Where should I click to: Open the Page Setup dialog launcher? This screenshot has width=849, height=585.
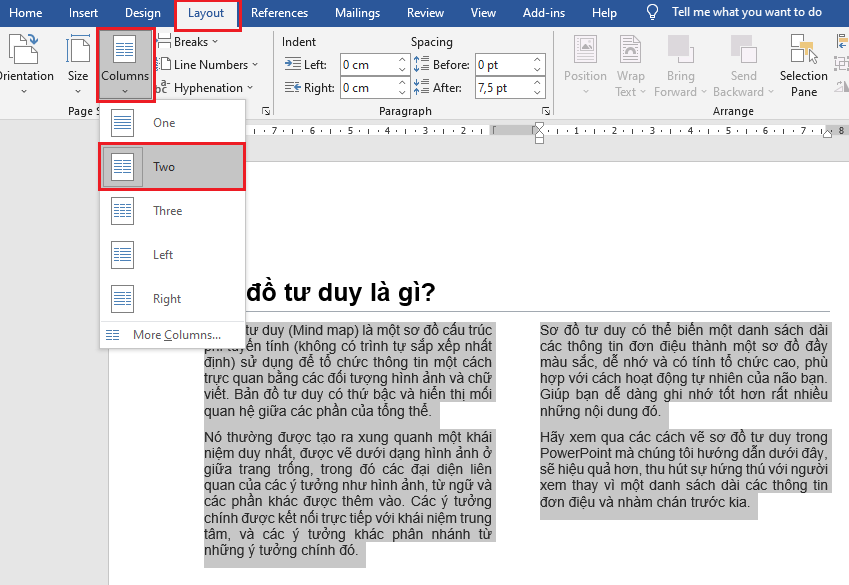tap(265, 111)
